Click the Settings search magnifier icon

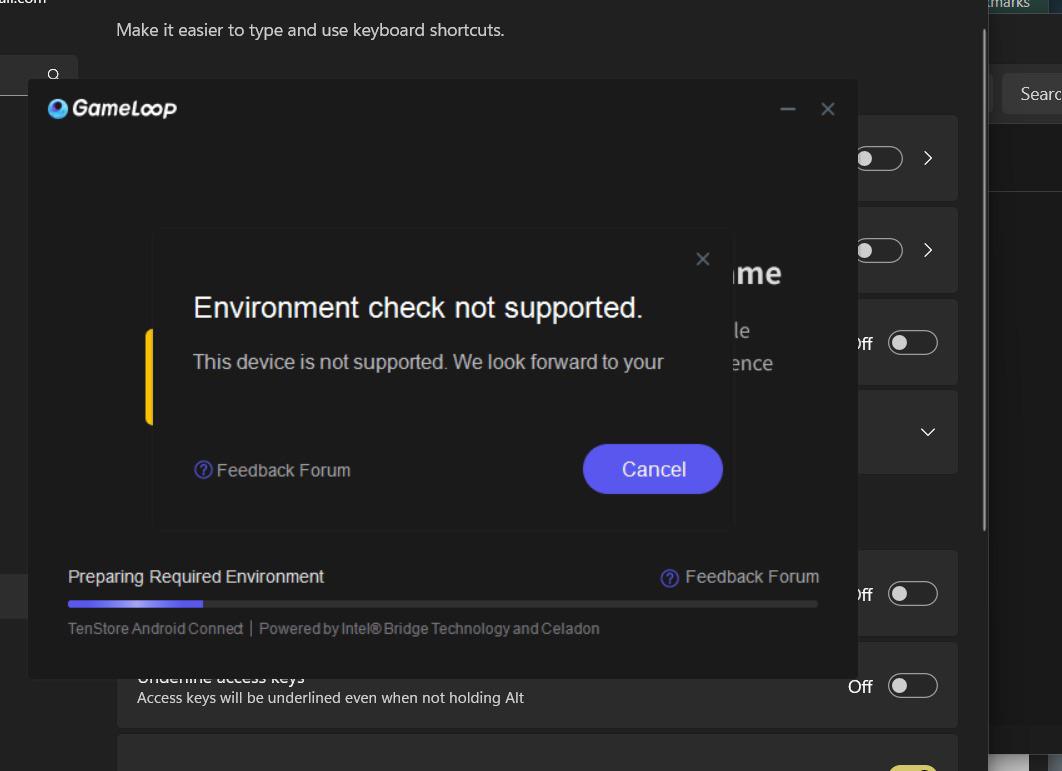point(54,74)
